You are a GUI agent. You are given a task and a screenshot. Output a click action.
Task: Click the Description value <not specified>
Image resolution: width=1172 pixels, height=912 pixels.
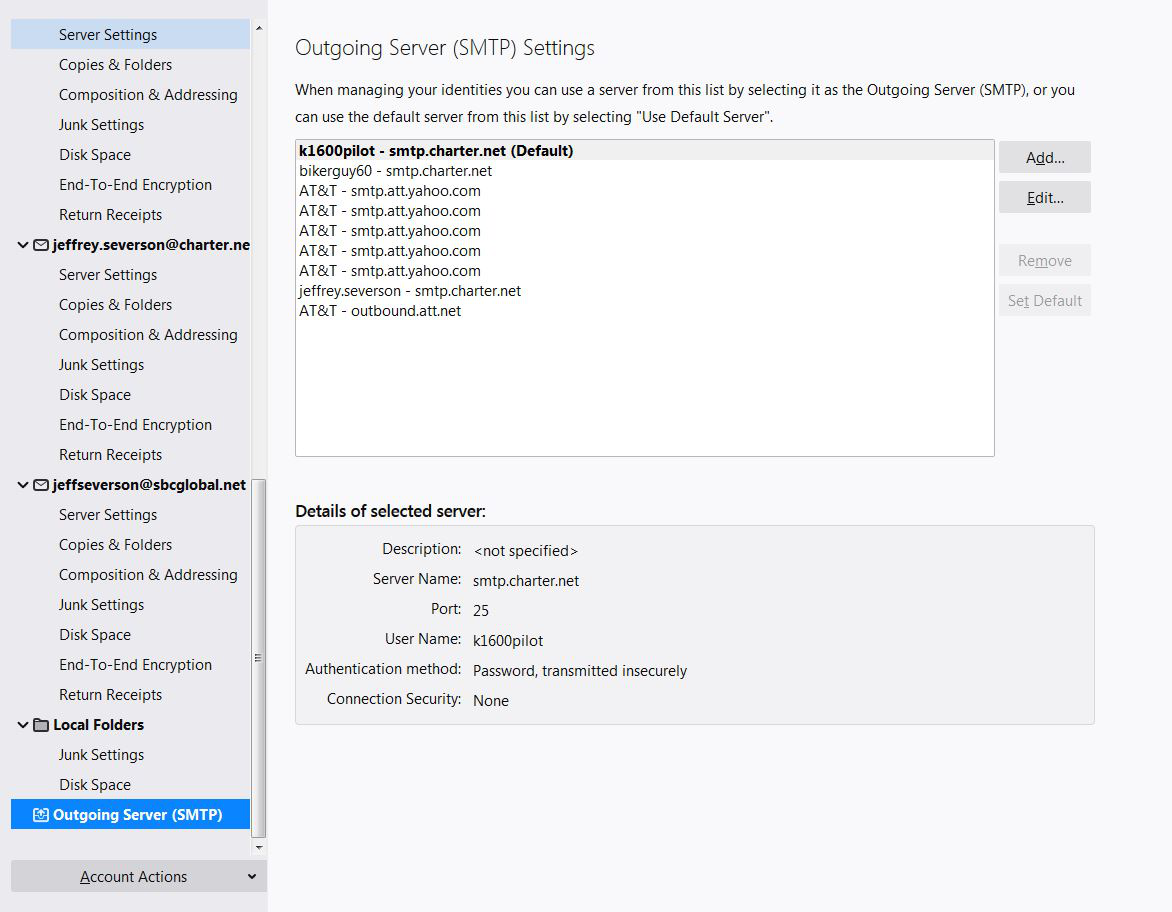click(x=525, y=551)
